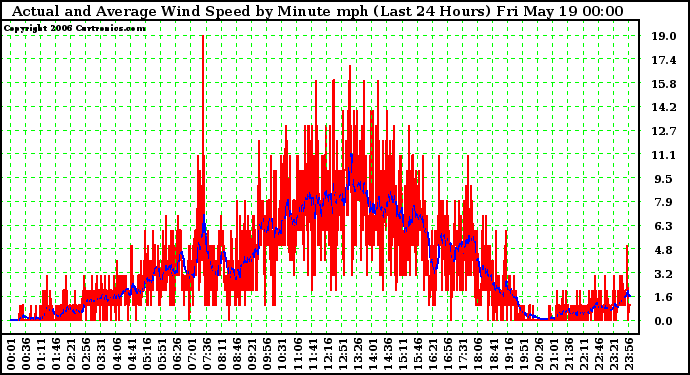690x375 pixels.
Task: Click the 07:01 time label
Action: 192,354
